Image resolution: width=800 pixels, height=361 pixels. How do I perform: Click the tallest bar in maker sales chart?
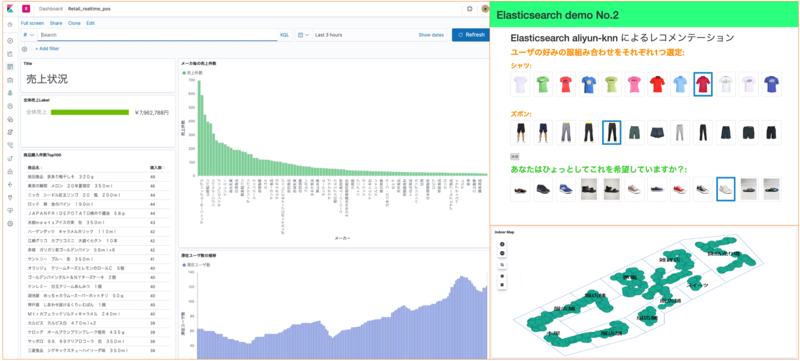199,128
